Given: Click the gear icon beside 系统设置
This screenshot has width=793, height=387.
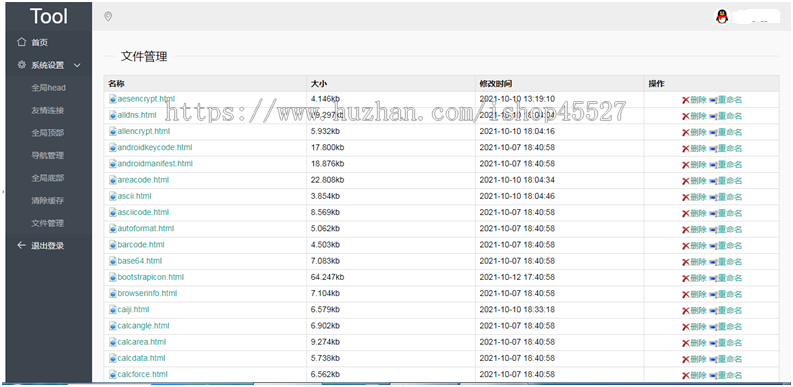Looking at the screenshot, I should (x=21, y=65).
